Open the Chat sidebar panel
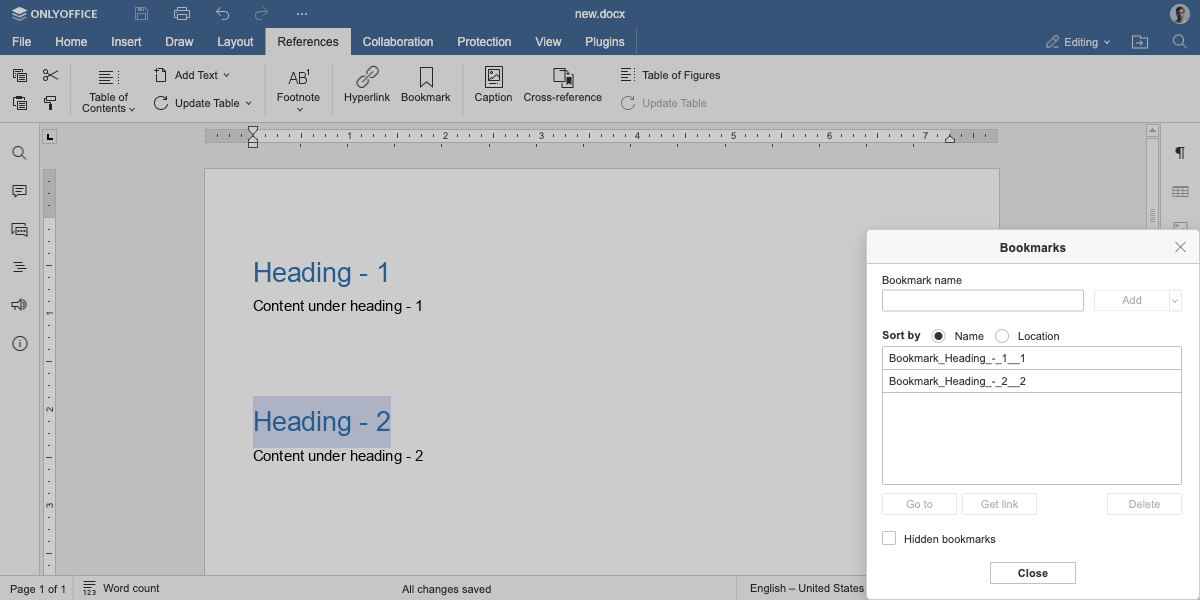The image size is (1200, 600). pos(19,229)
